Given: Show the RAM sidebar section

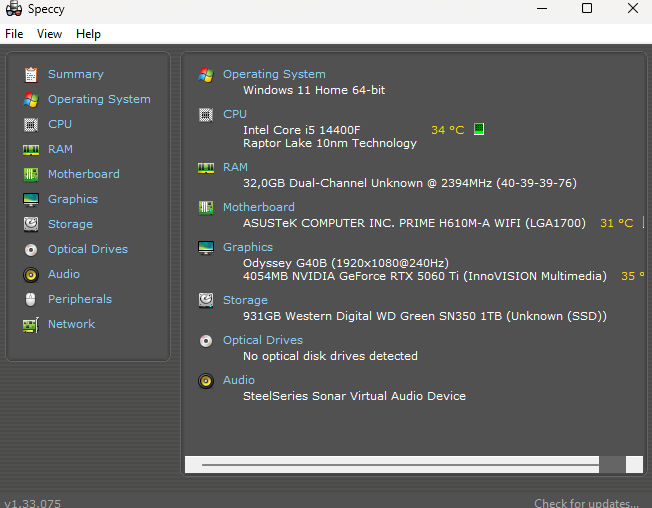Looking at the screenshot, I should pos(60,149).
